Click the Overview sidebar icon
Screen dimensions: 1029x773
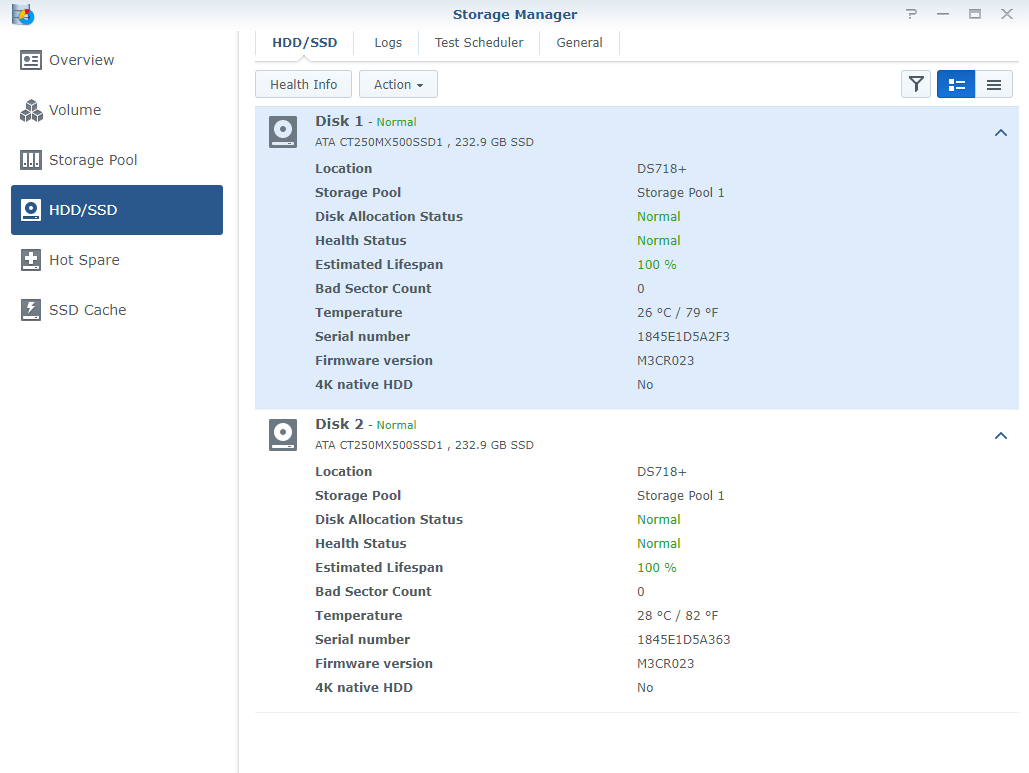click(31, 60)
